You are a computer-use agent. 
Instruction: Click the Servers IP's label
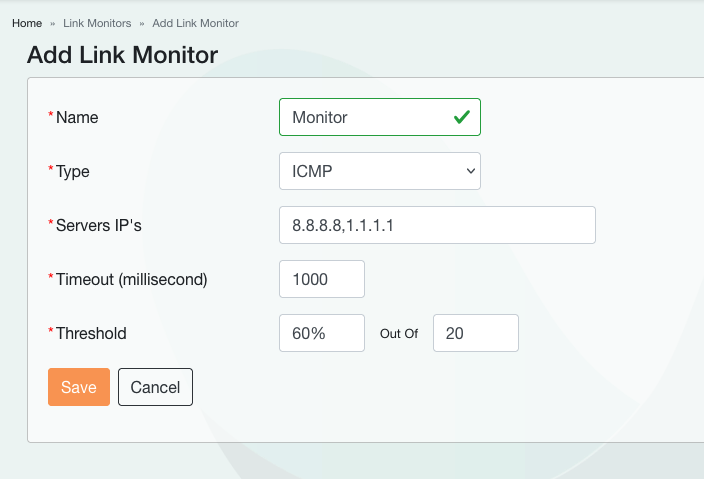pos(98,225)
